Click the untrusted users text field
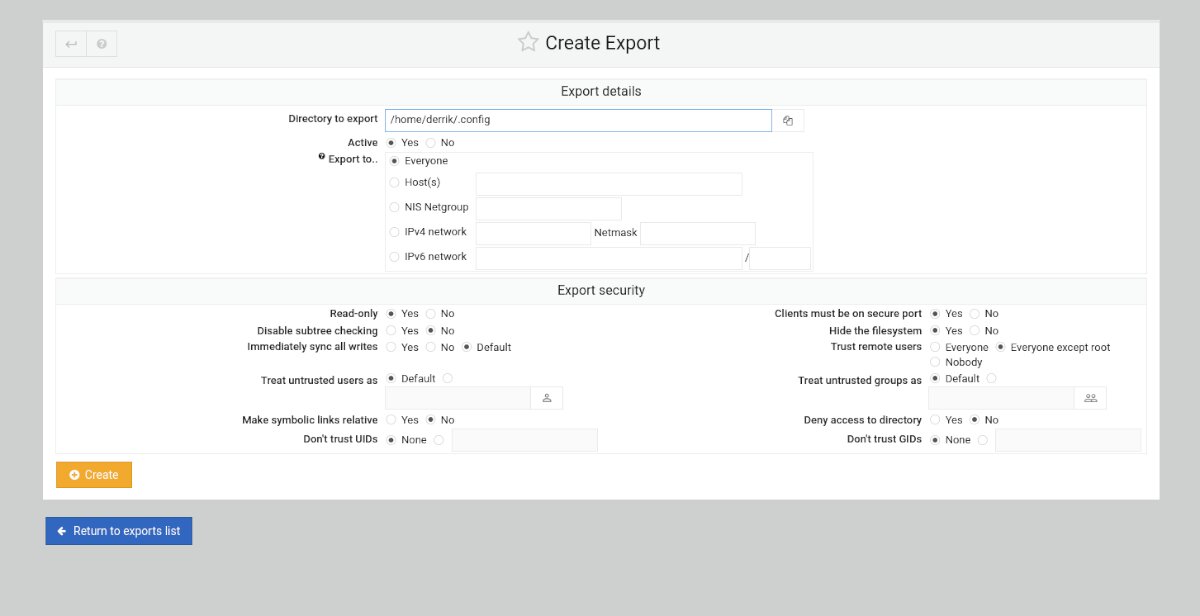Image resolution: width=1200 pixels, height=616 pixels. tap(458, 398)
